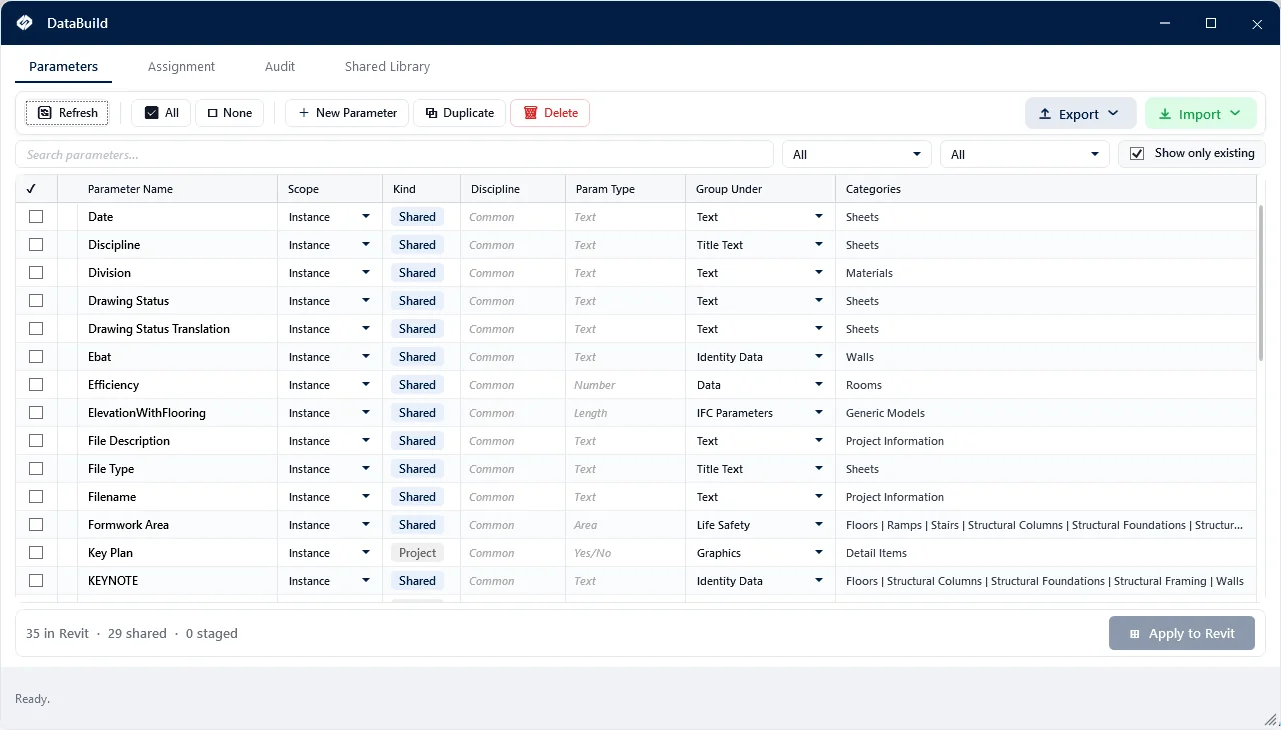
Task: Open Scope dropdown for the Discipline row
Action: click(x=366, y=245)
